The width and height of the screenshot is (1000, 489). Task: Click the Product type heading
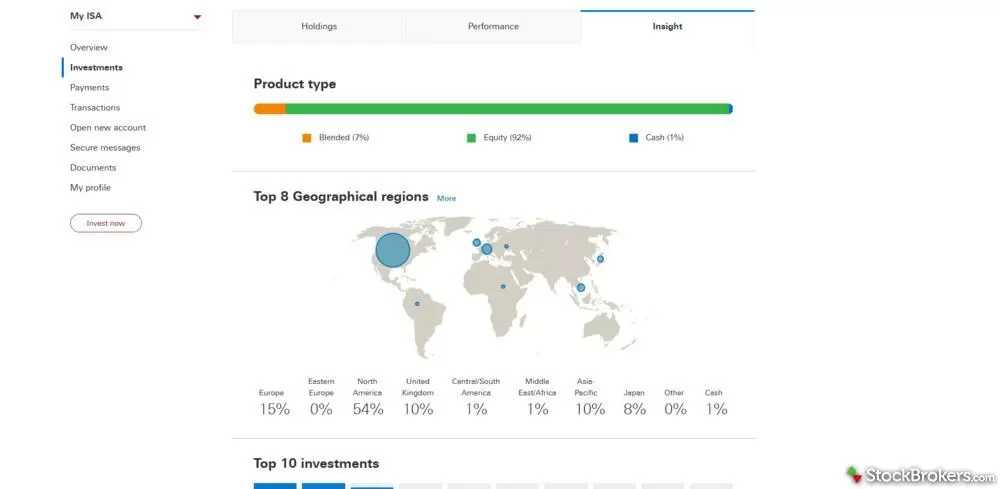click(295, 84)
